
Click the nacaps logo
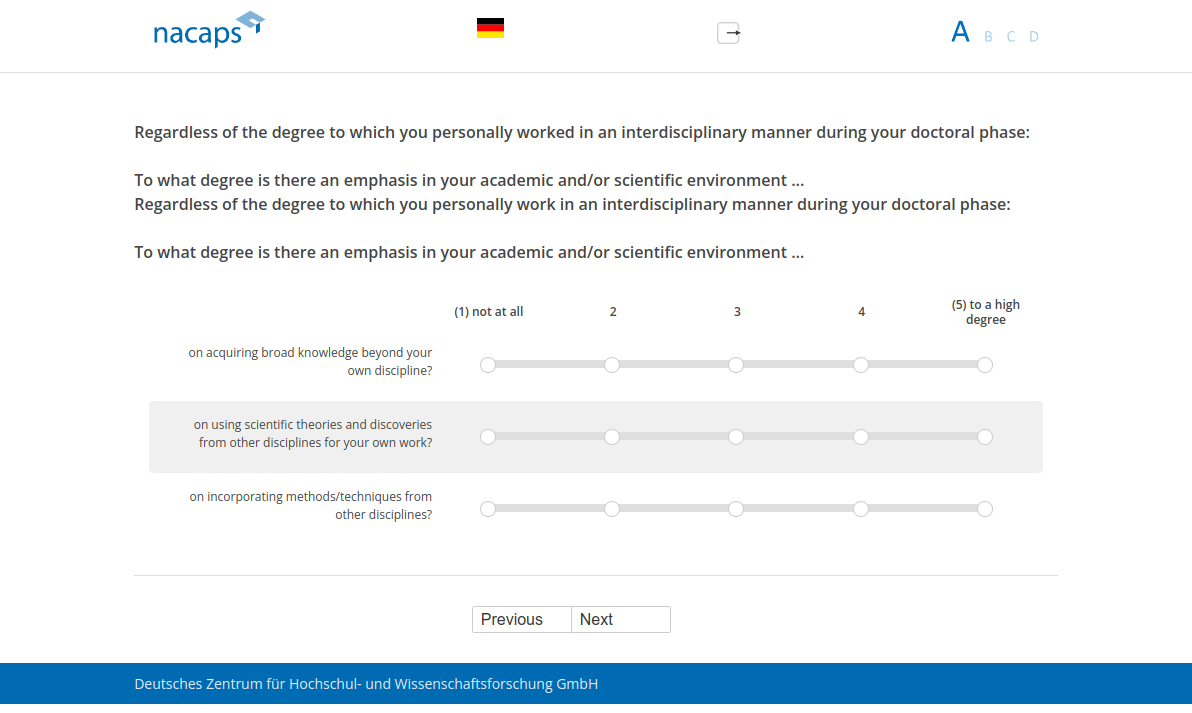coord(208,30)
